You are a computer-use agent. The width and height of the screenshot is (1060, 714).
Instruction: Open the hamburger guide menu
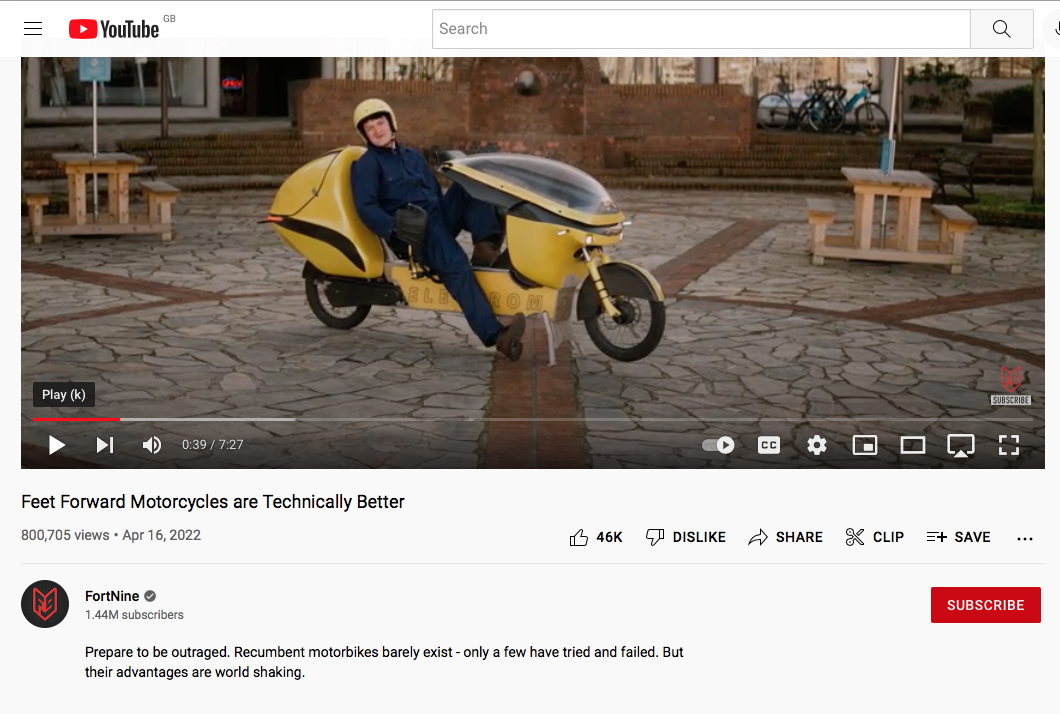tap(33, 28)
